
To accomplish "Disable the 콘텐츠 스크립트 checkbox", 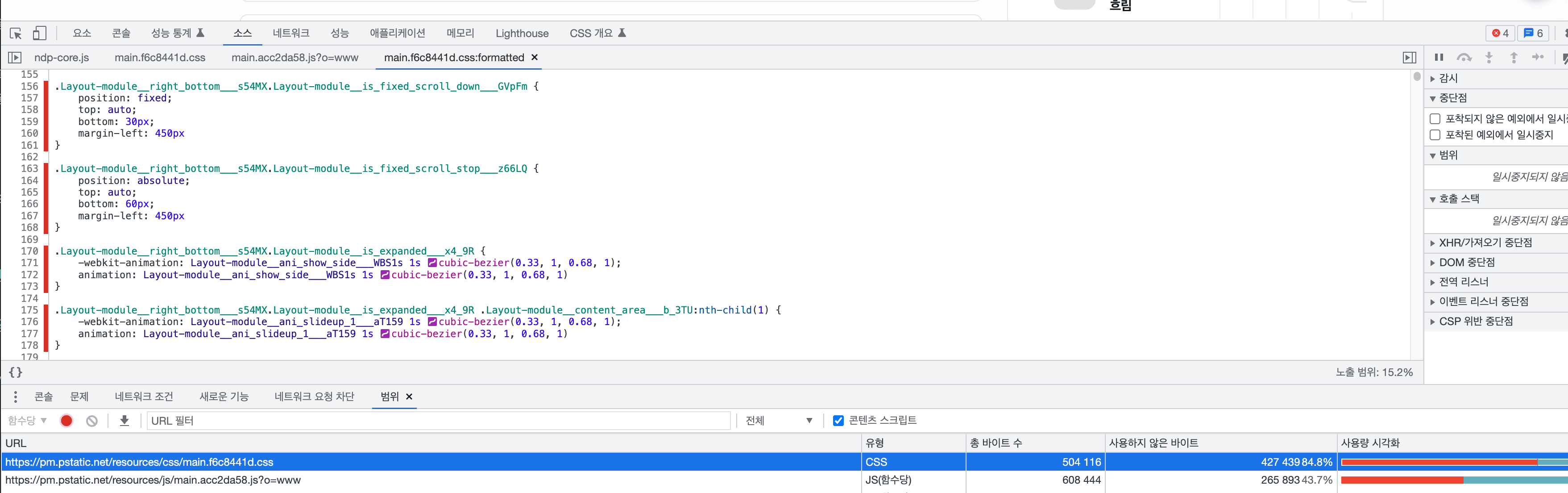I will (x=838, y=420).
